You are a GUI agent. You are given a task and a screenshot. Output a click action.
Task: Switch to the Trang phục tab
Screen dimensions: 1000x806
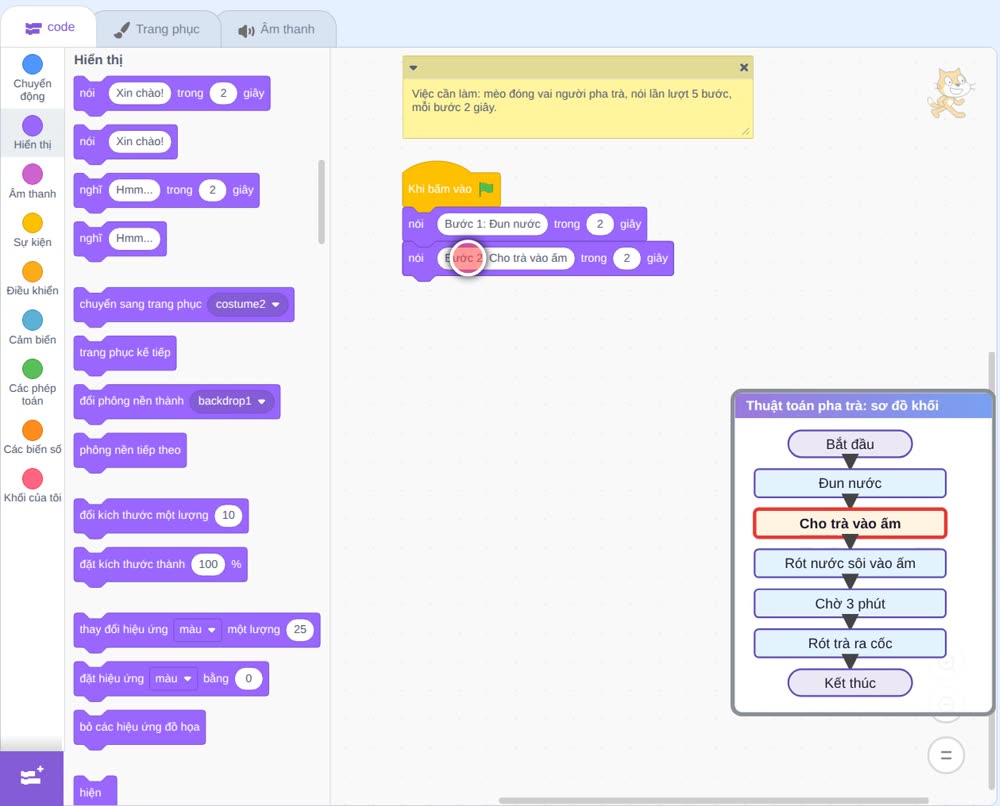(157, 29)
